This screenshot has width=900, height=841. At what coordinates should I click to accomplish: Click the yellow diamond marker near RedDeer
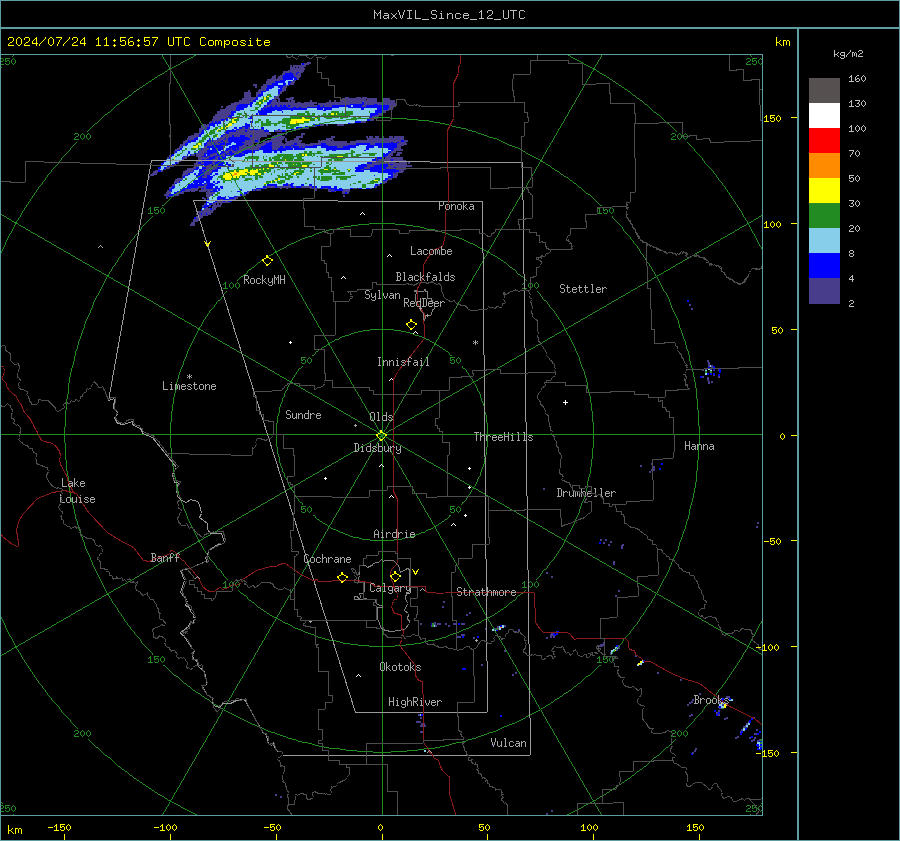pos(411,324)
